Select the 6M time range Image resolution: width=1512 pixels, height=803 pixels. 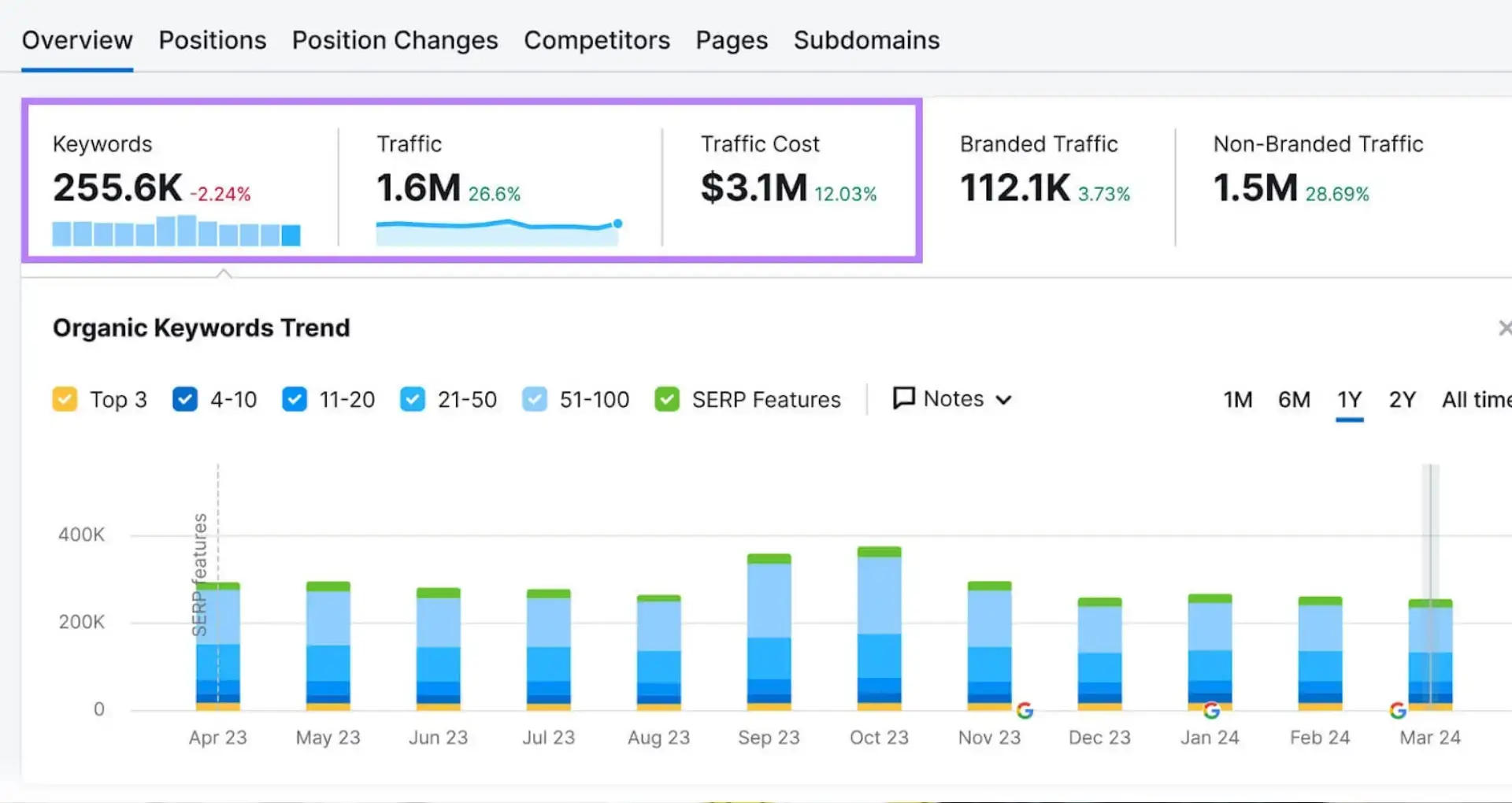tap(1294, 400)
